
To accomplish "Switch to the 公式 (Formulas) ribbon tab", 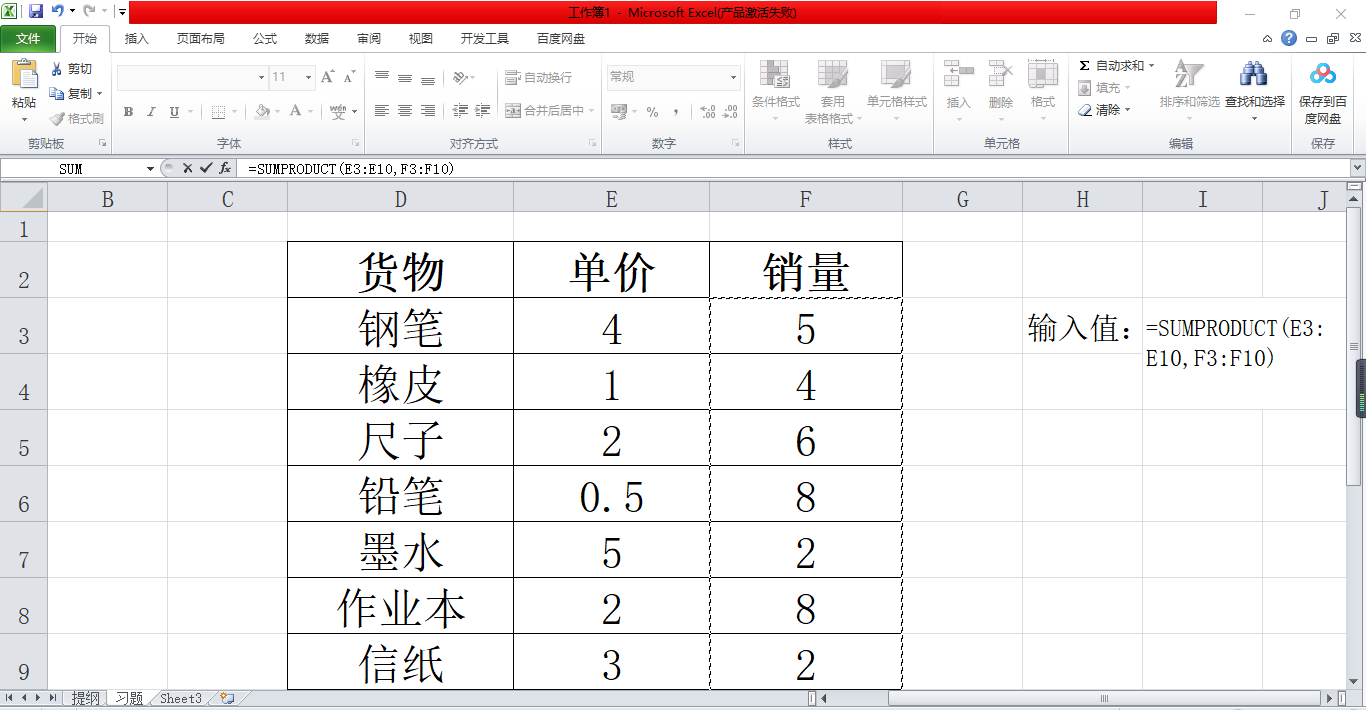I will pos(265,39).
